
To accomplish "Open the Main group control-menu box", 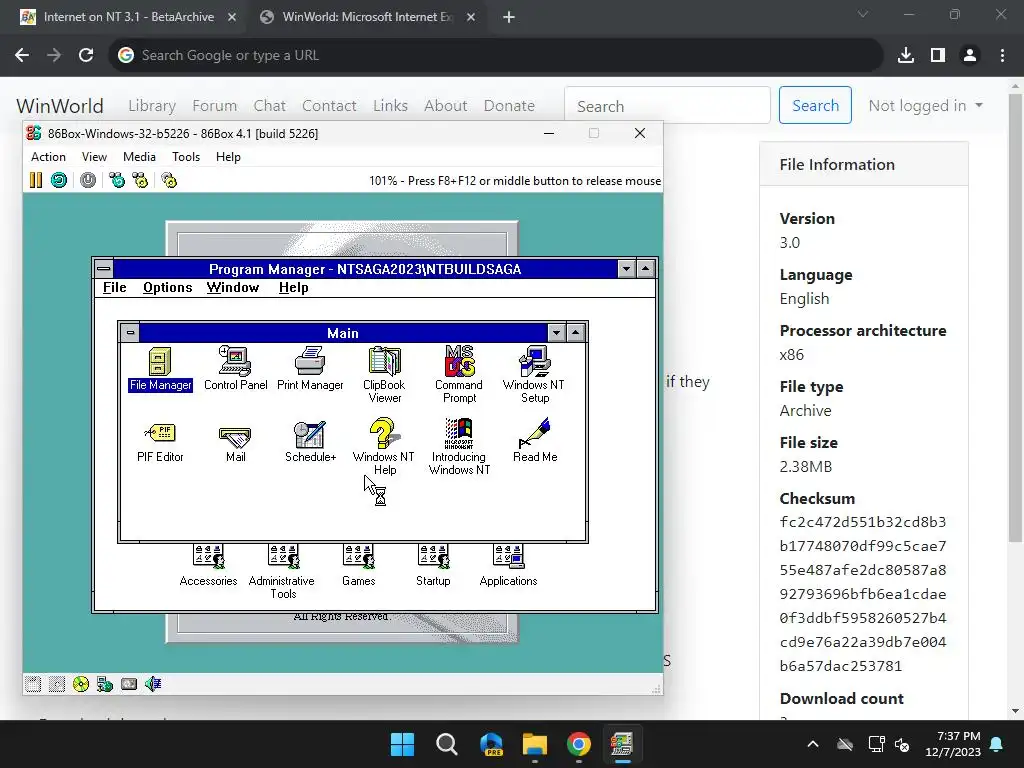I will tap(130, 333).
